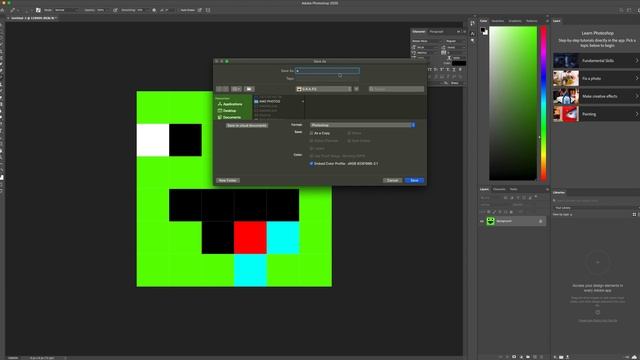The width and height of the screenshot is (640, 360).
Task: Toggle the Use Proof Setup checkbox
Action: coord(311,156)
